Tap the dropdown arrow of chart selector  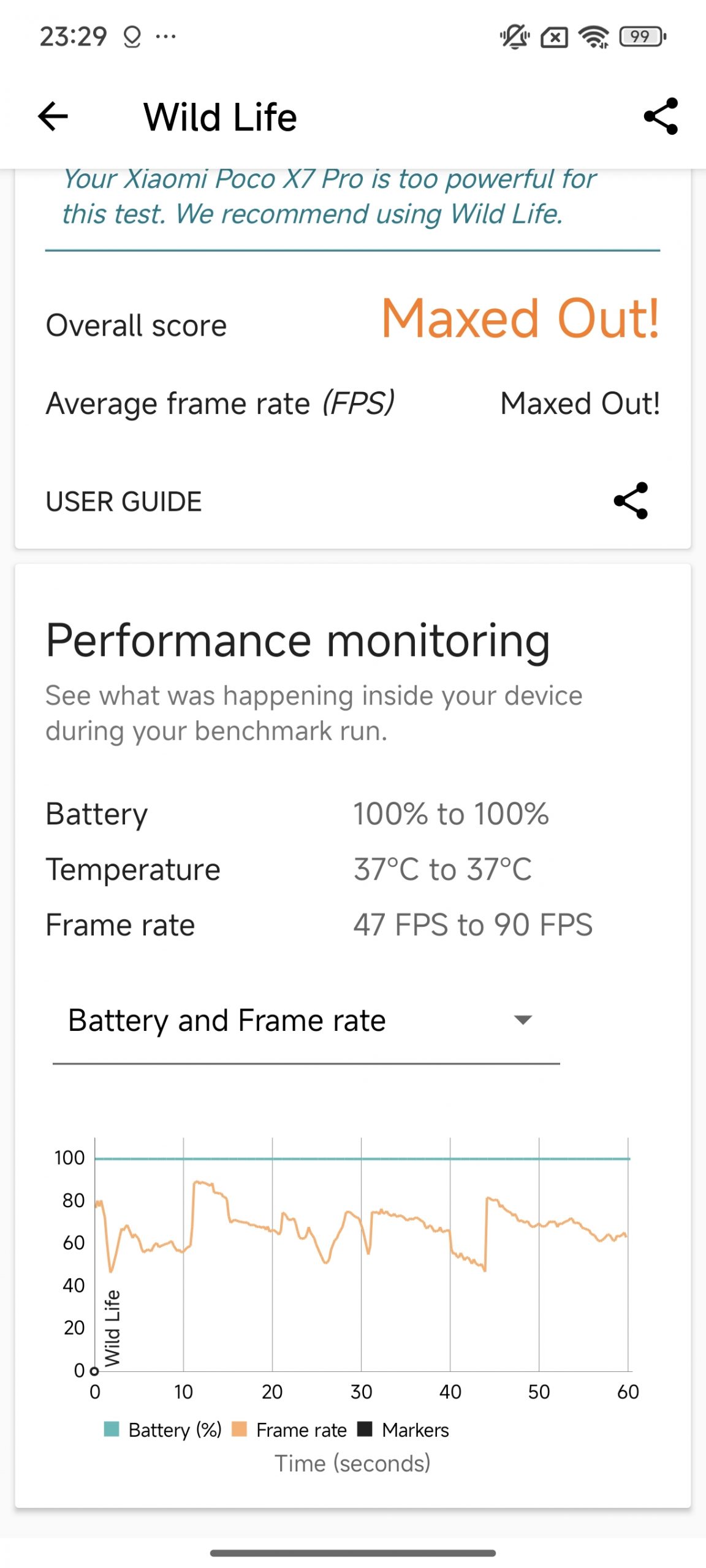[x=523, y=1020]
